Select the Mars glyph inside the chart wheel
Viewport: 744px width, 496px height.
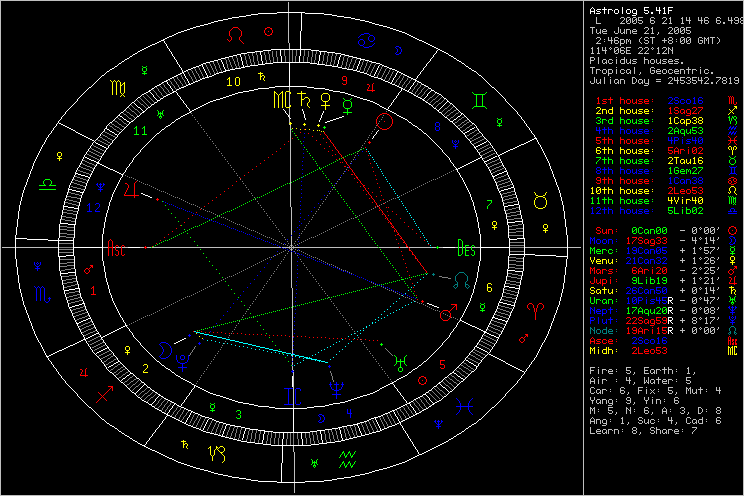[445, 311]
